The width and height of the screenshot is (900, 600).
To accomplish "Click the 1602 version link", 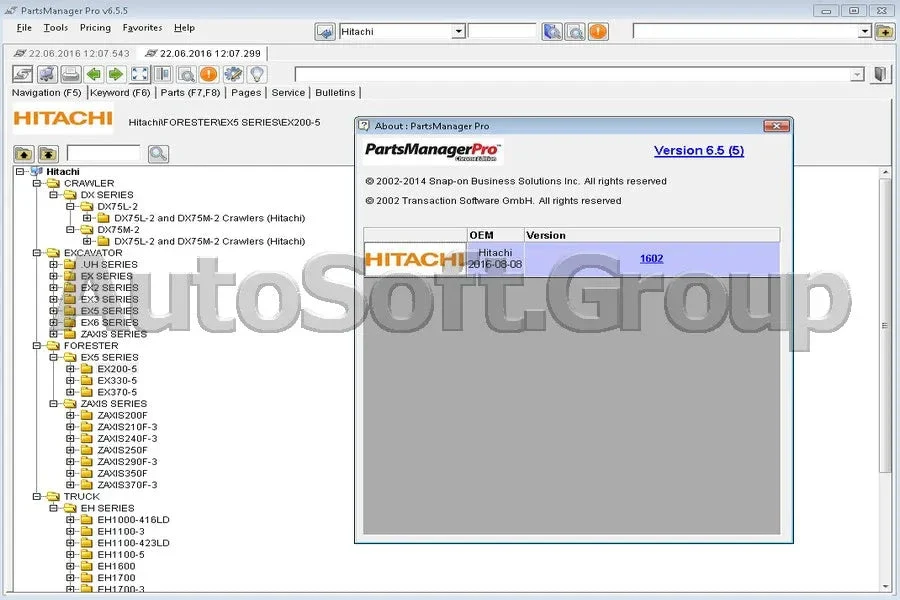I will pyautogui.click(x=651, y=258).
